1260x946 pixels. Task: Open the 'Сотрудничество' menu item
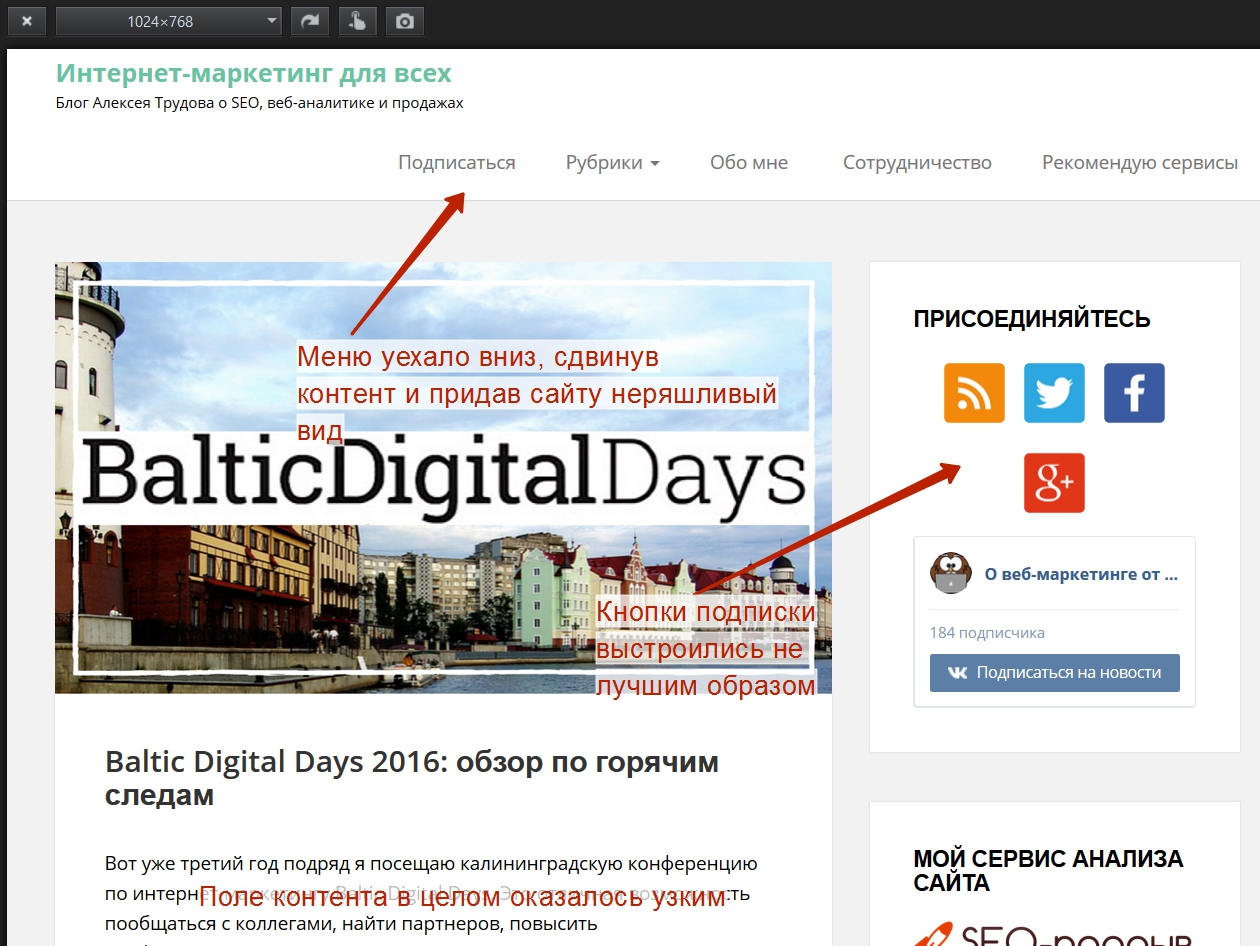coord(917,162)
